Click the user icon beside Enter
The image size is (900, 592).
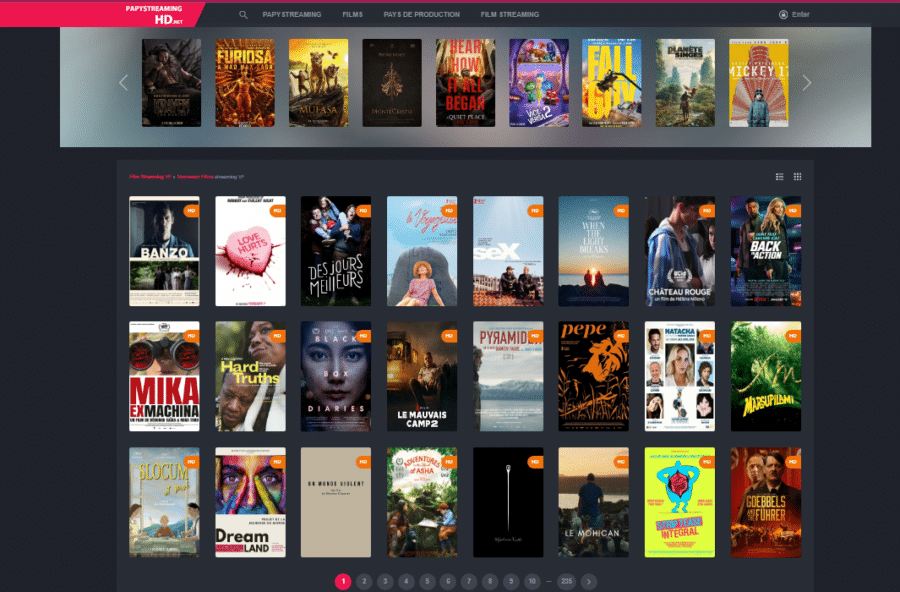click(x=783, y=14)
